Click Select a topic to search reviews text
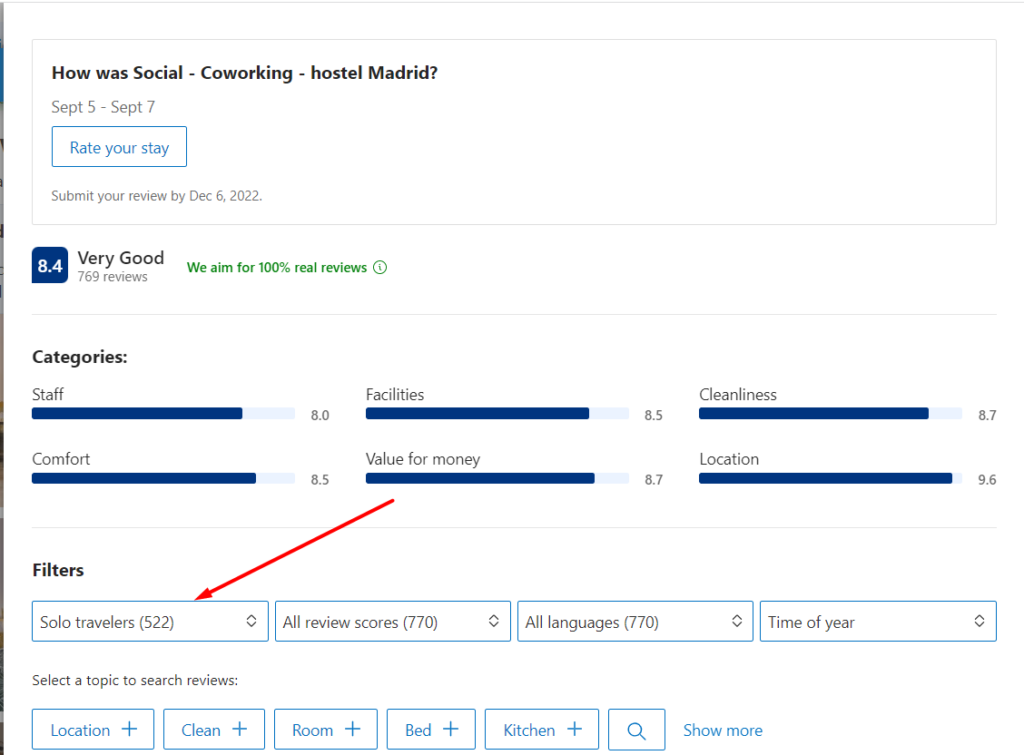Viewport: 1024px width, 755px height. [135, 681]
